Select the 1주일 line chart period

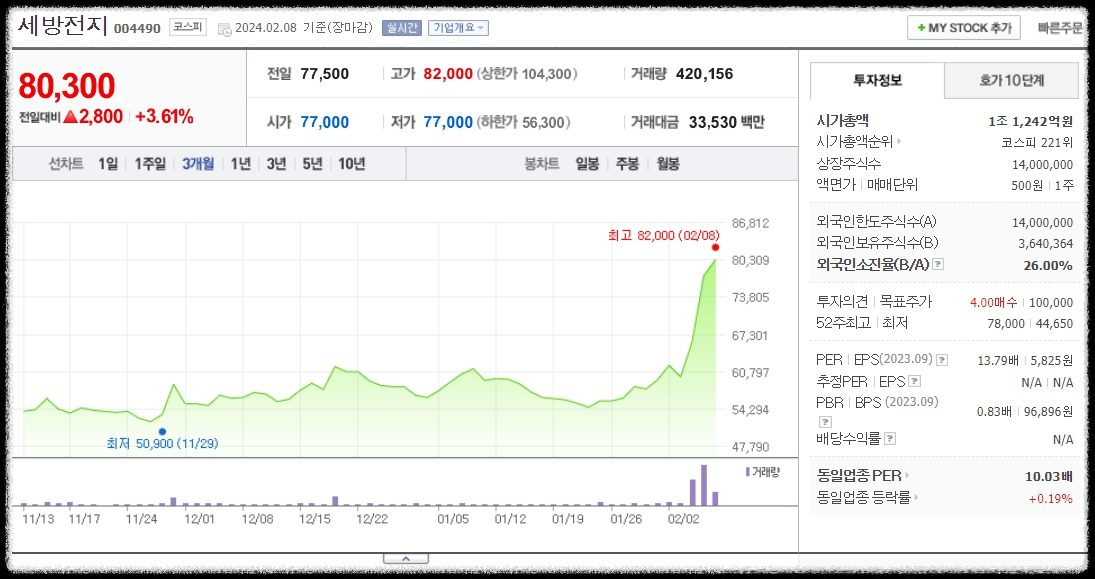[x=150, y=164]
